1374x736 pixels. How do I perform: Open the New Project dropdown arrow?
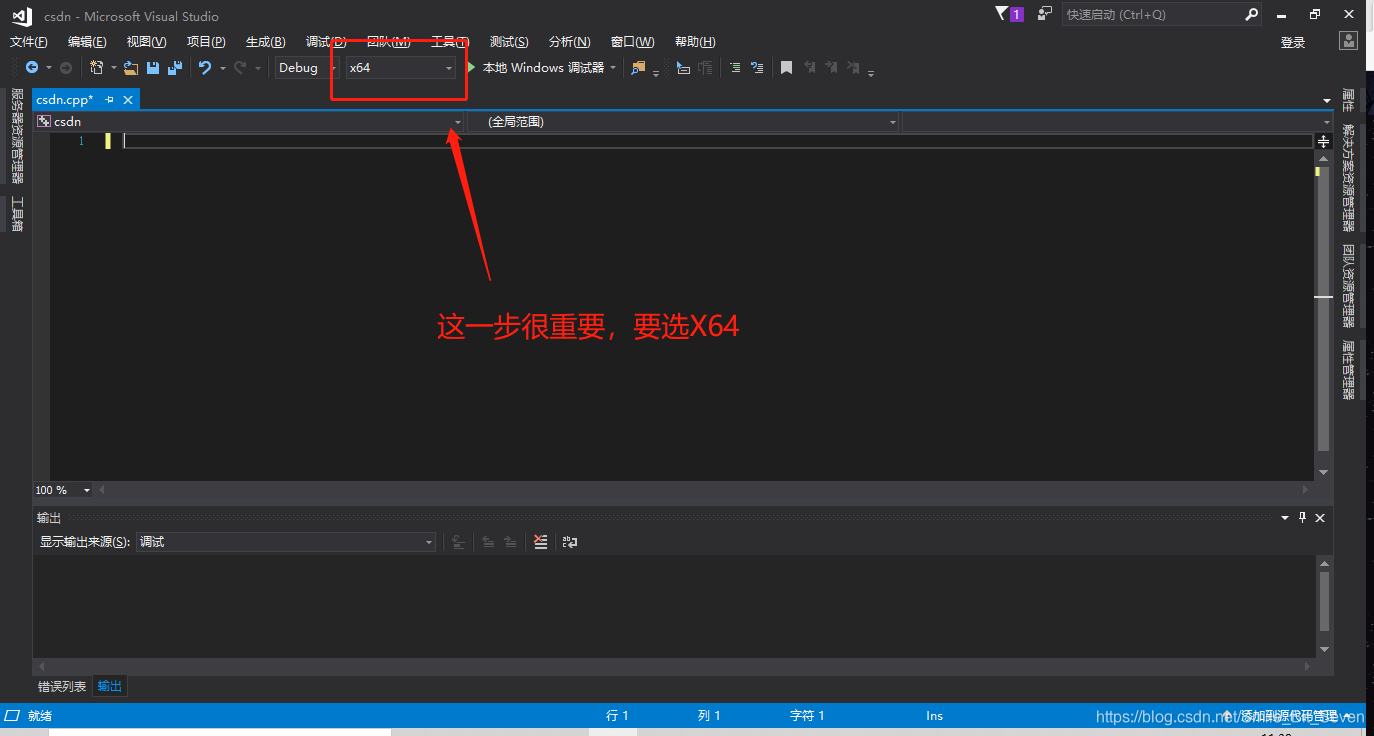pyautogui.click(x=113, y=68)
